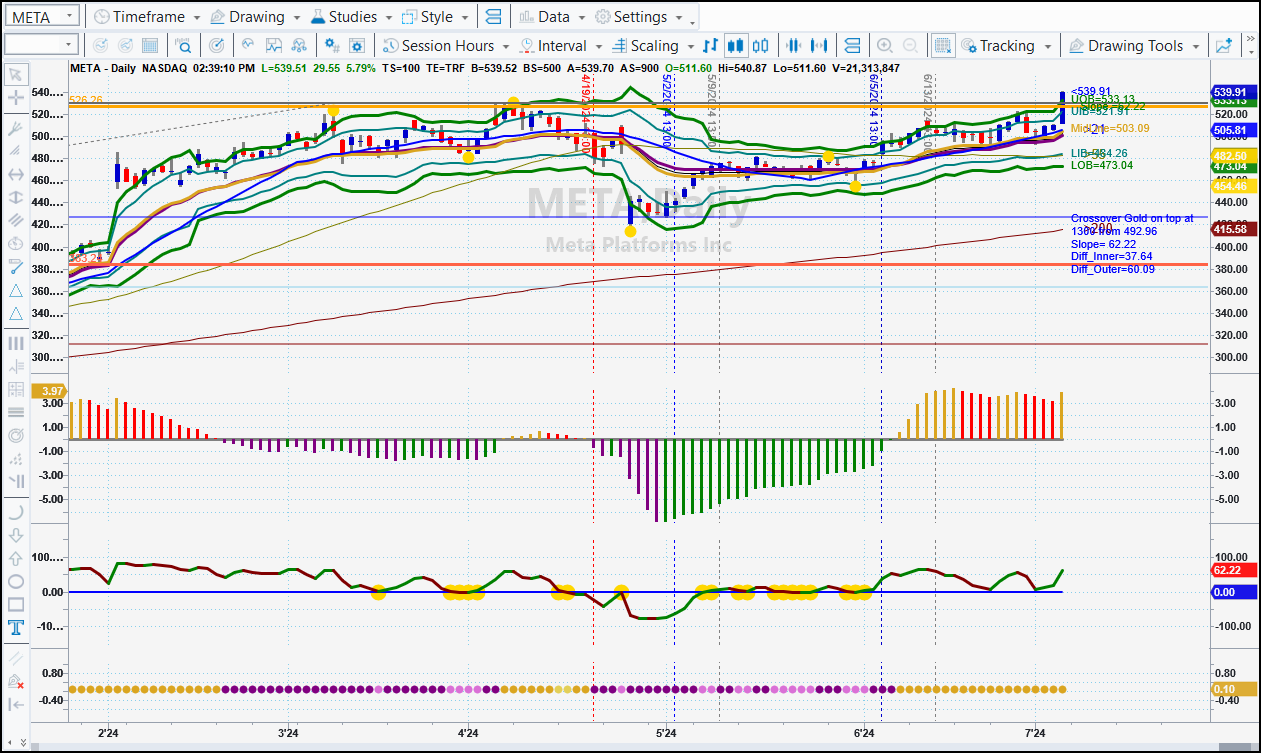Open the Data menu
Screen dimensions: 1261x753
click(x=553, y=16)
